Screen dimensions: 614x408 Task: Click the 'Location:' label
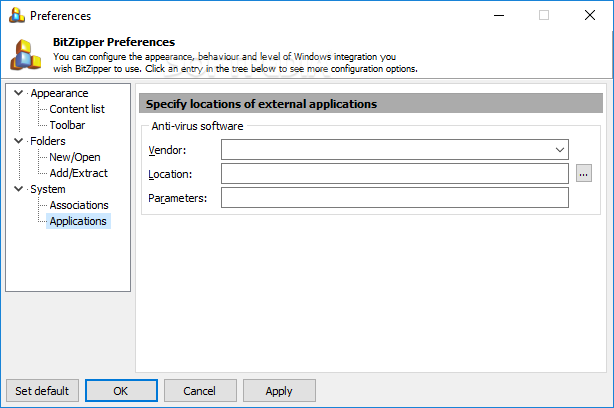coord(170,174)
